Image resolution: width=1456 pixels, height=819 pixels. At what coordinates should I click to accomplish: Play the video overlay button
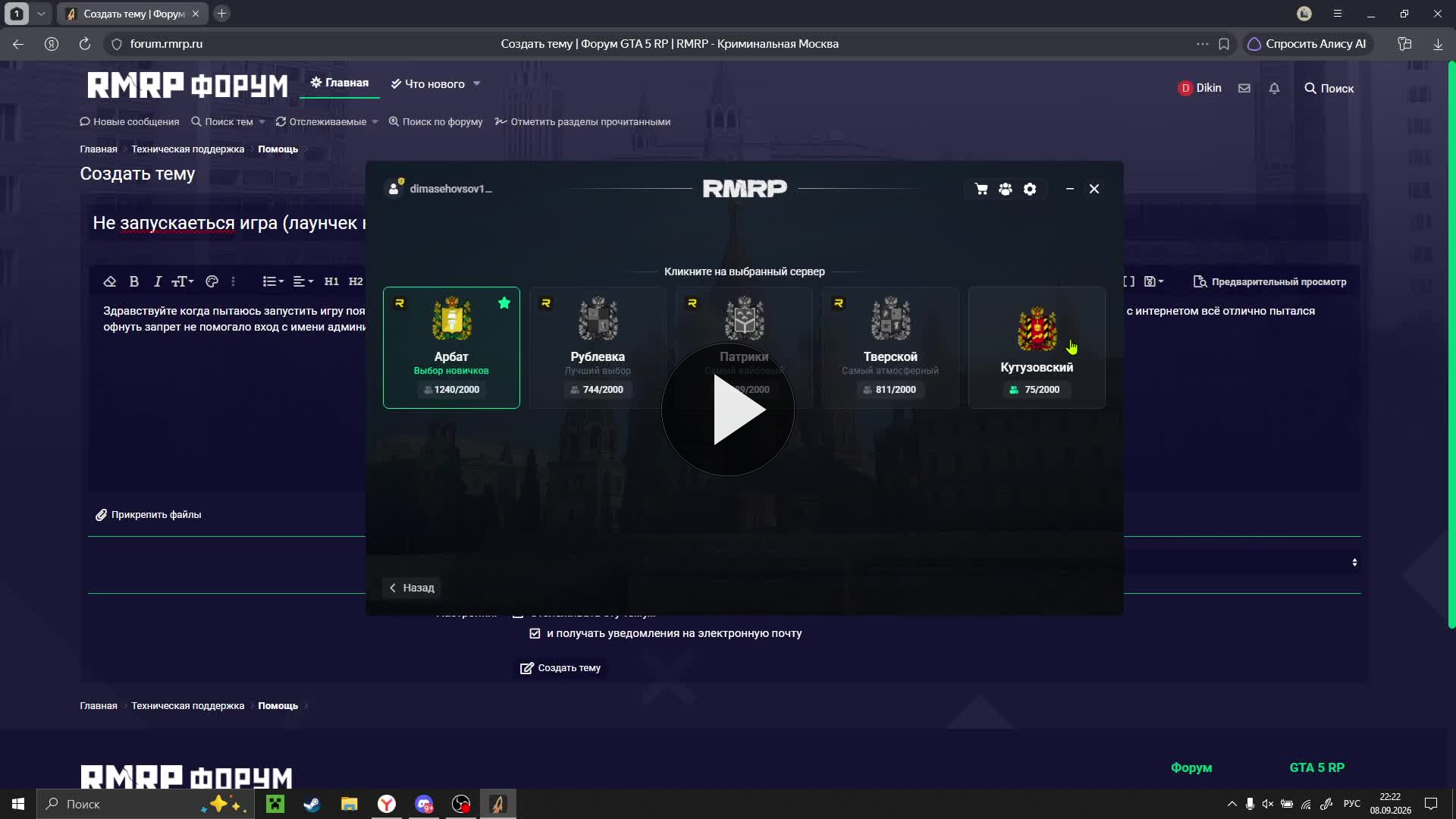tap(728, 409)
